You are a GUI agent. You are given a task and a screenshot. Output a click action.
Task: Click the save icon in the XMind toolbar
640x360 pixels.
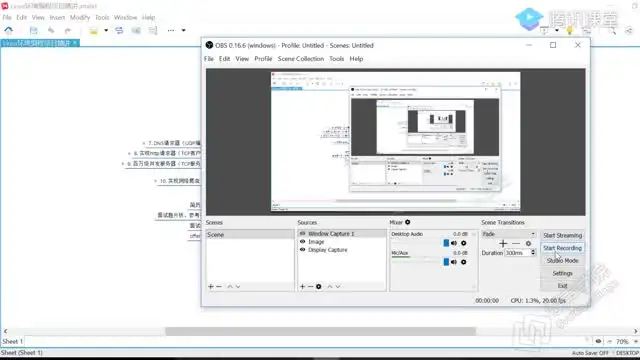[x=33, y=30]
